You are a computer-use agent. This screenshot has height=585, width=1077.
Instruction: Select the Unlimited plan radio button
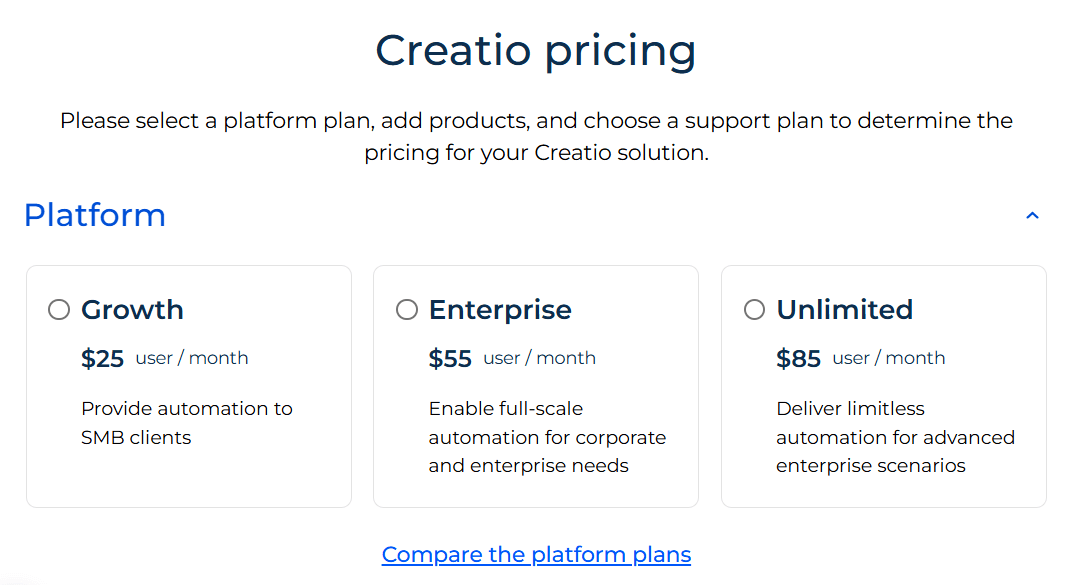753,310
